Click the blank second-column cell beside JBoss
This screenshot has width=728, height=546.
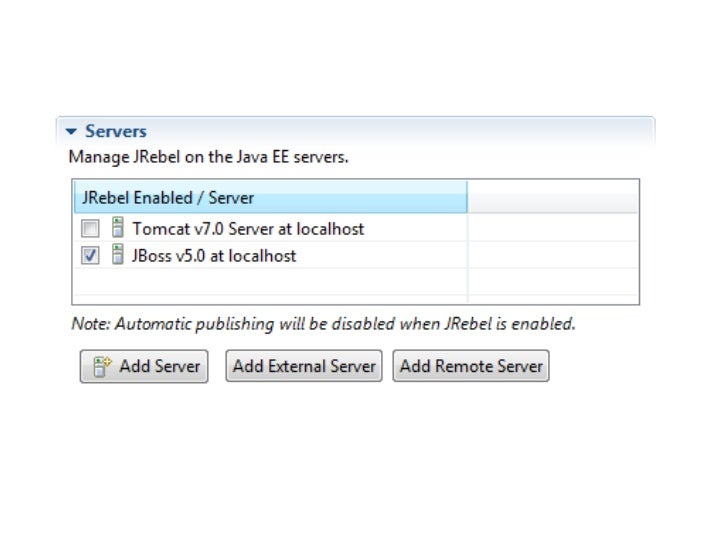553,255
